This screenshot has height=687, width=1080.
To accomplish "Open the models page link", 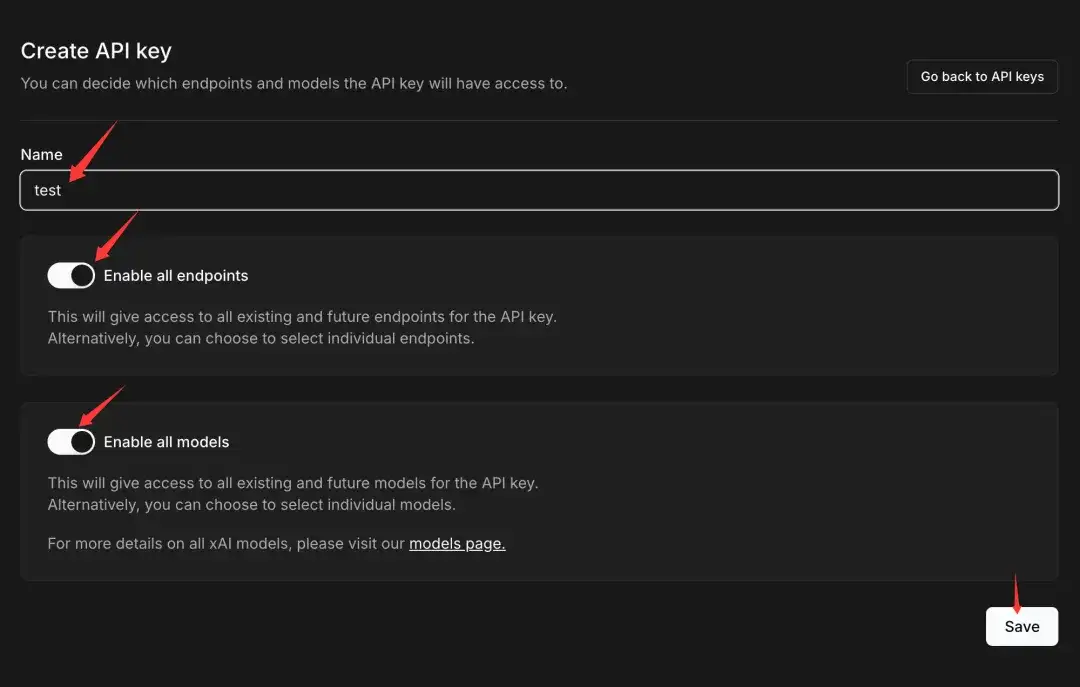I will 457,544.
